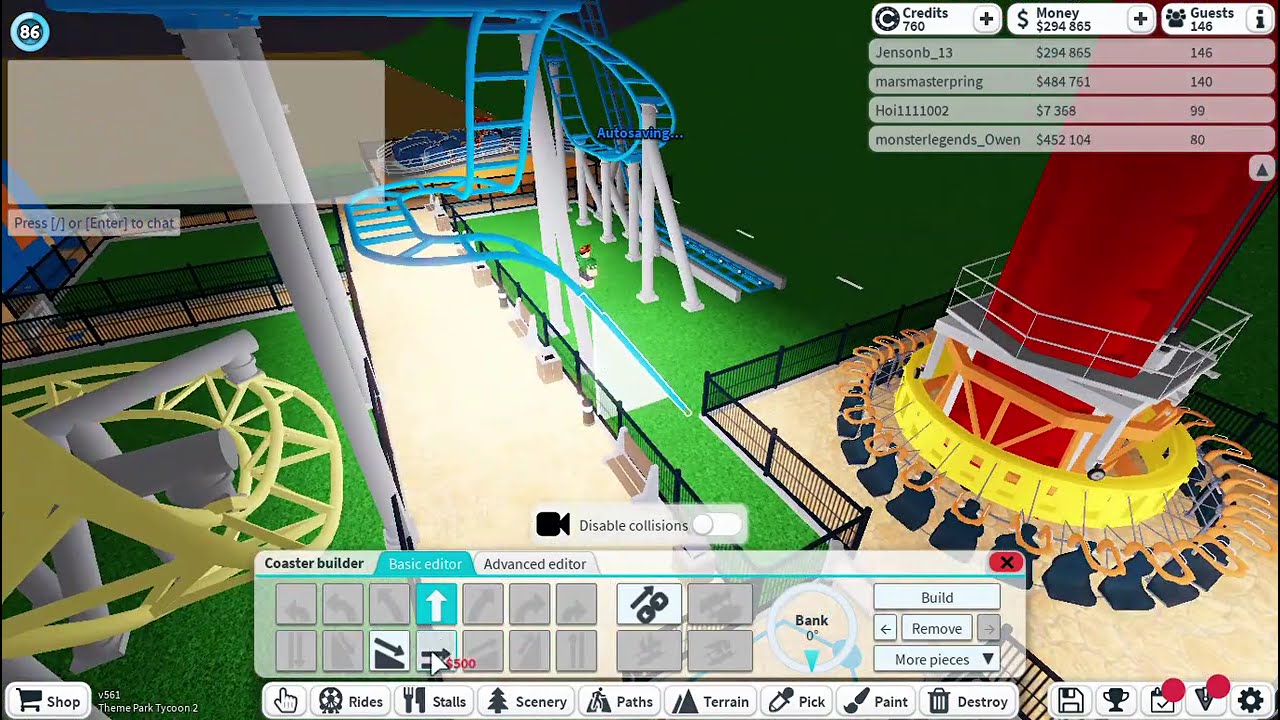Select the hand pointer tool
1280x720 pixels.
pyautogui.click(x=286, y=701)
